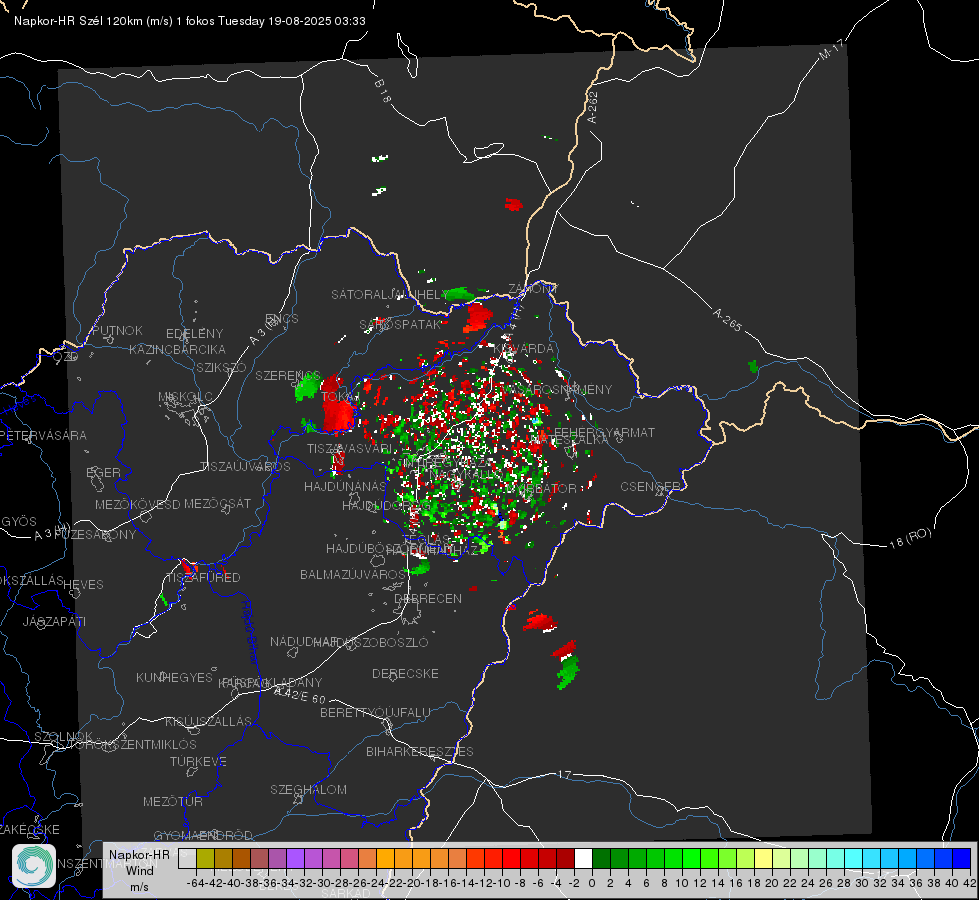Click the red echo below Sátoraljaújhely
The image size is (979, 900).
[x=478, y=317]
